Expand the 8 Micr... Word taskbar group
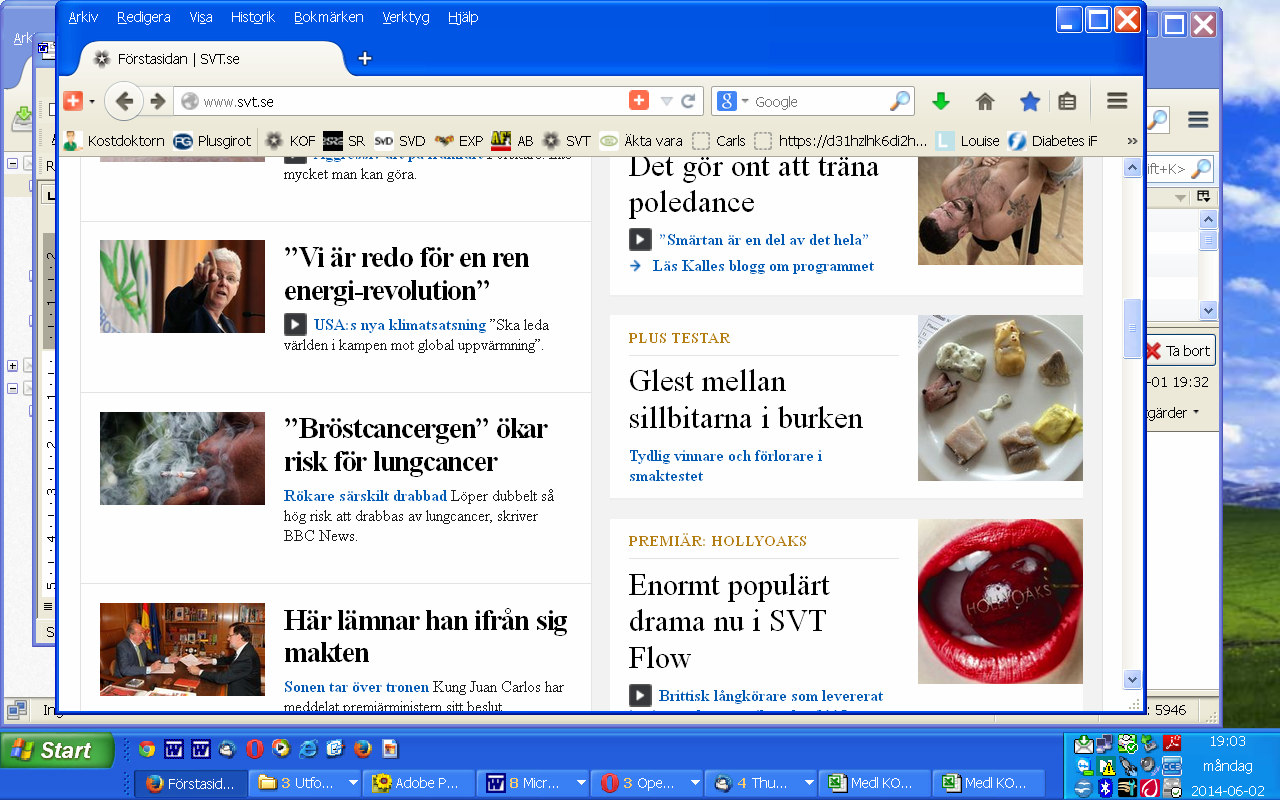This screenshot has height=800, width=1280. click(579, 783)
